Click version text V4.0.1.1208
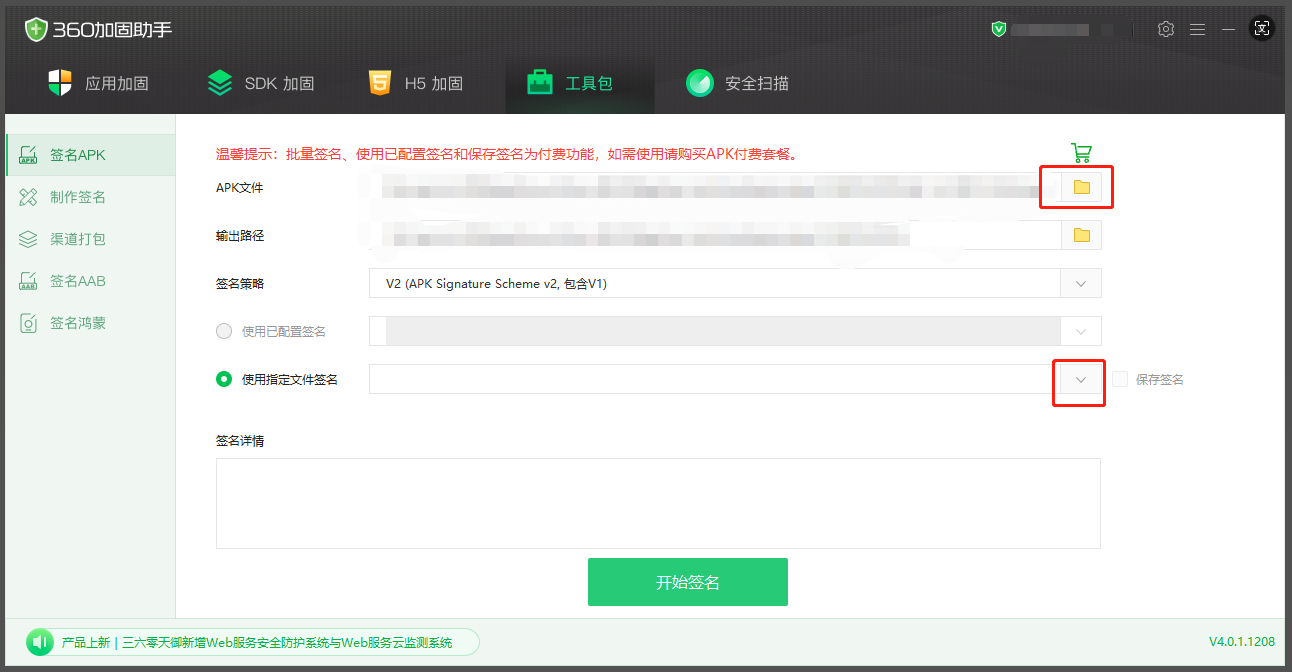Viewport: 1292px width, 672px height. click(x=1242, y=642)
